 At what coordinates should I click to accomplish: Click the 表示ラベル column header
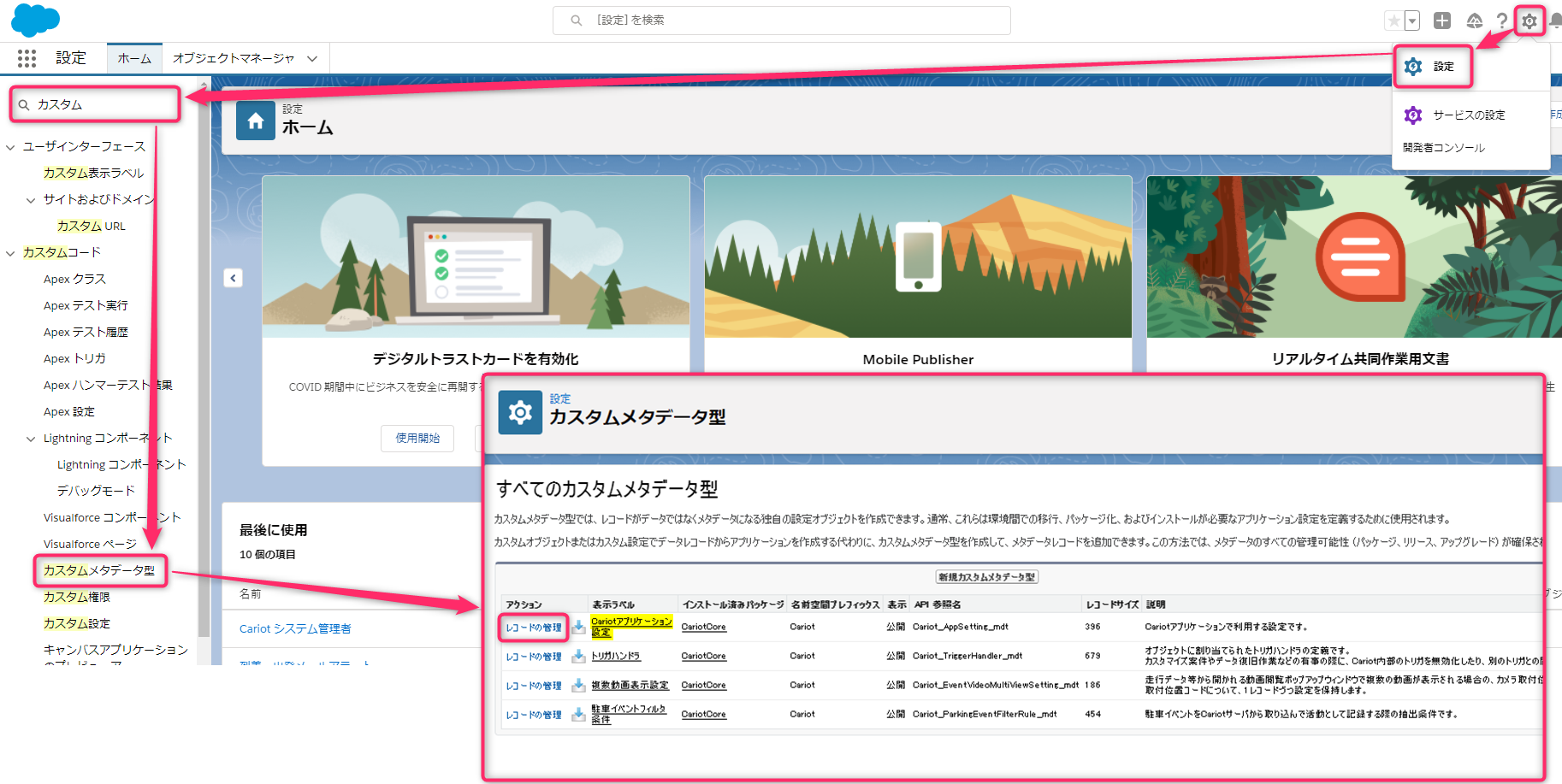tap(613, 604)
